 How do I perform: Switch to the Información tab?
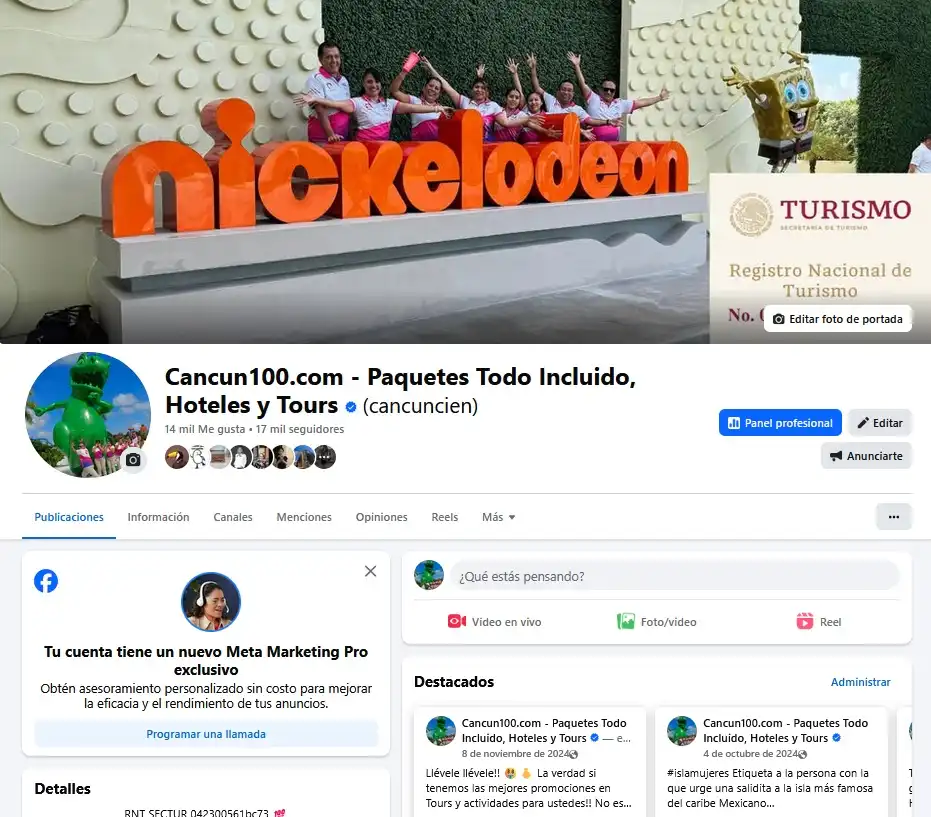[x=159, y=517]
